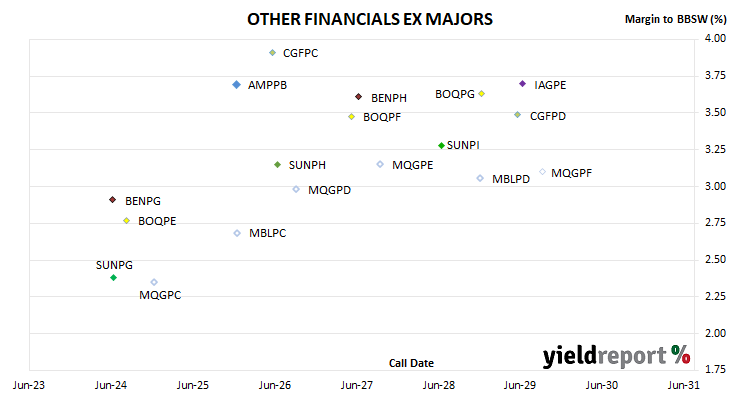
Task: Click the yieldreport logo
Action: [616, 356]
